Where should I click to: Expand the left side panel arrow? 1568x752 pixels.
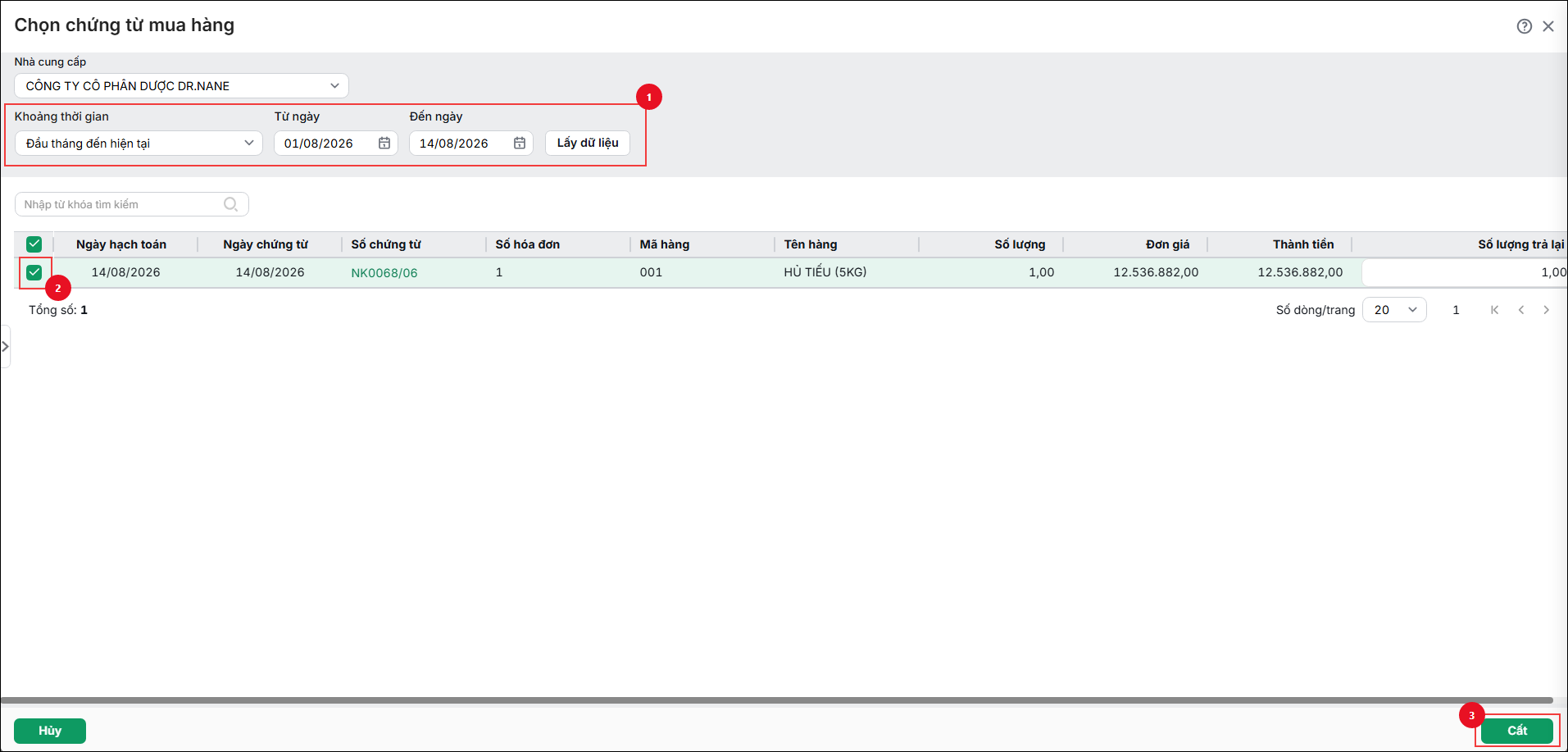(x=5, y=347)
